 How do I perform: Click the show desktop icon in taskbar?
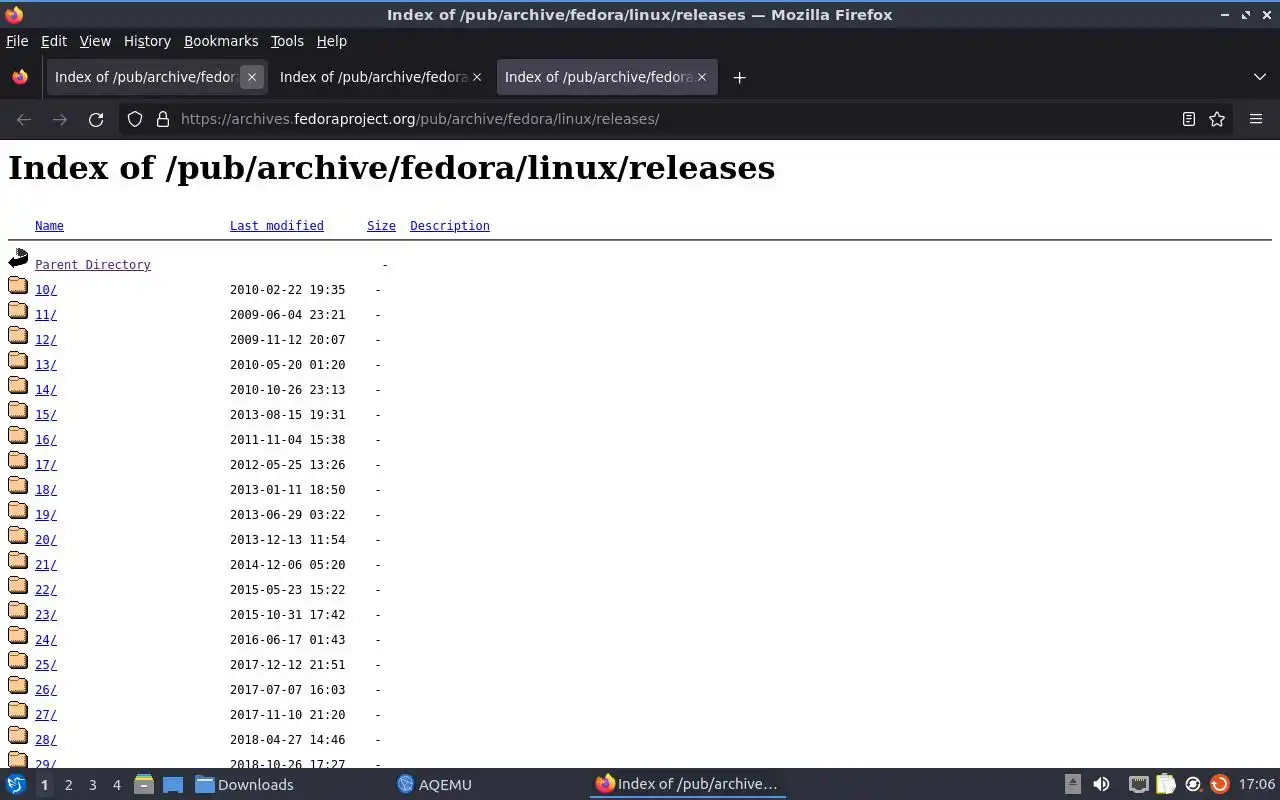pos(173,784)
